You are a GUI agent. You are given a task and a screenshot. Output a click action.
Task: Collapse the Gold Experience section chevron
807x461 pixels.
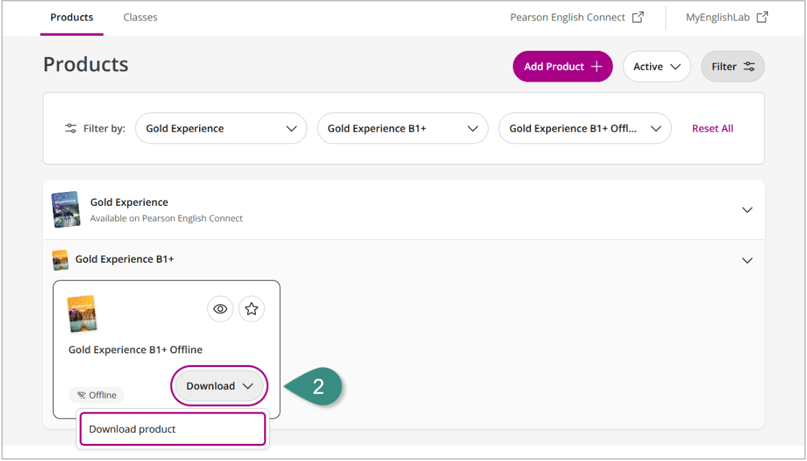pyautogui.click(x=747, y=210)
